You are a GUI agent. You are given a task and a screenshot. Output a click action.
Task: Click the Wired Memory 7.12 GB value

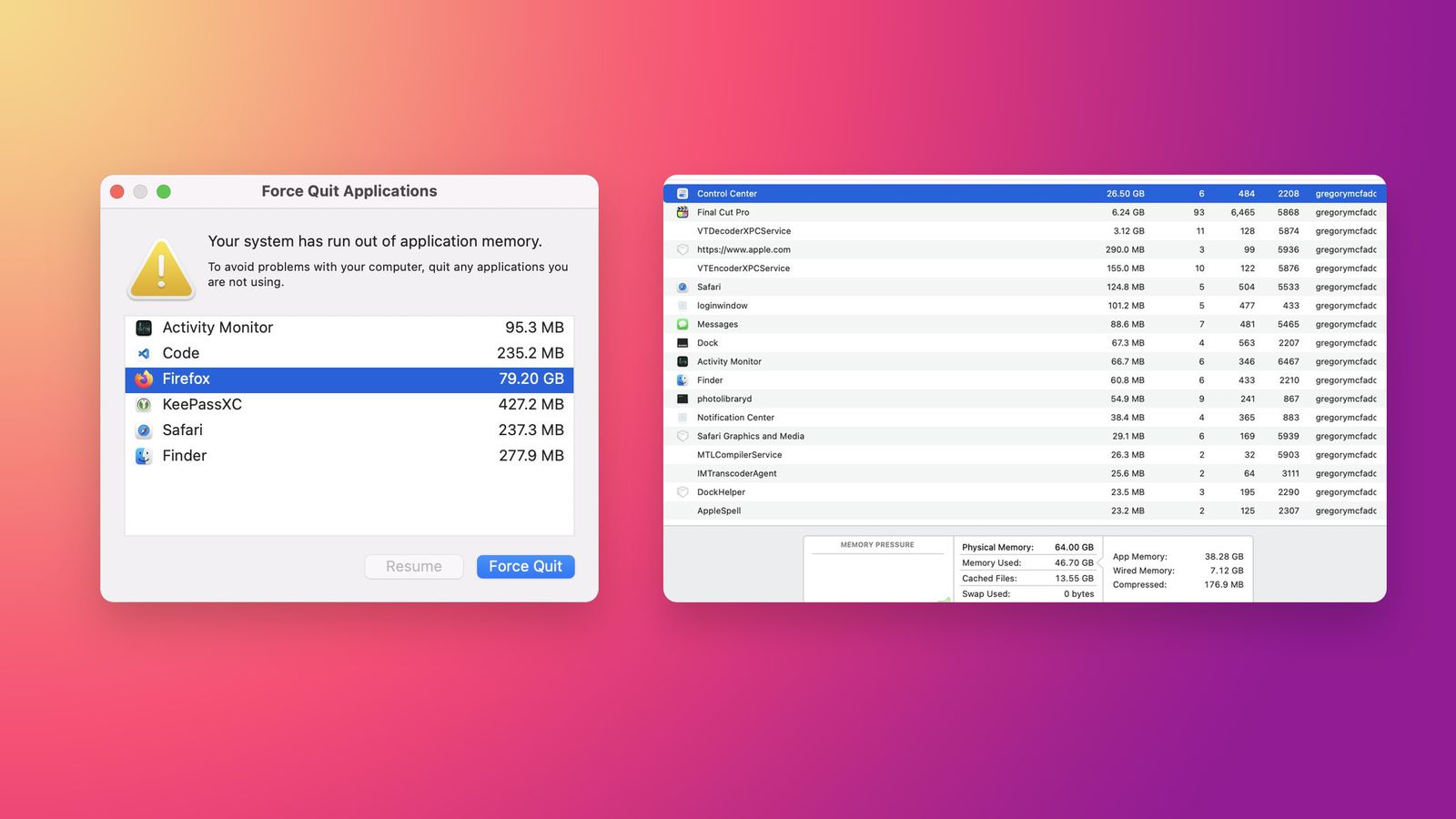[1227, 571]
